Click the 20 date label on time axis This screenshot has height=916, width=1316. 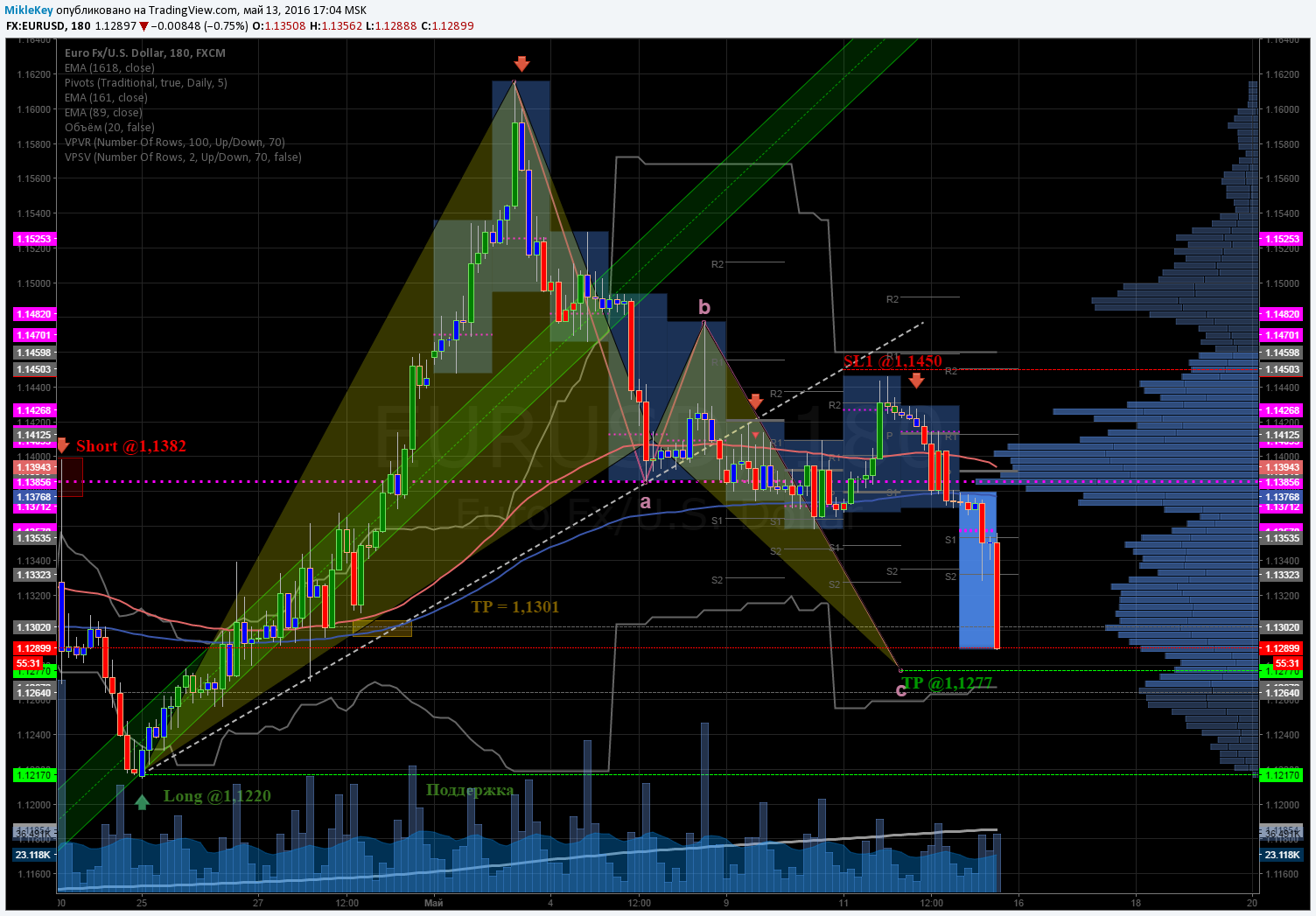click(1252, 903)
